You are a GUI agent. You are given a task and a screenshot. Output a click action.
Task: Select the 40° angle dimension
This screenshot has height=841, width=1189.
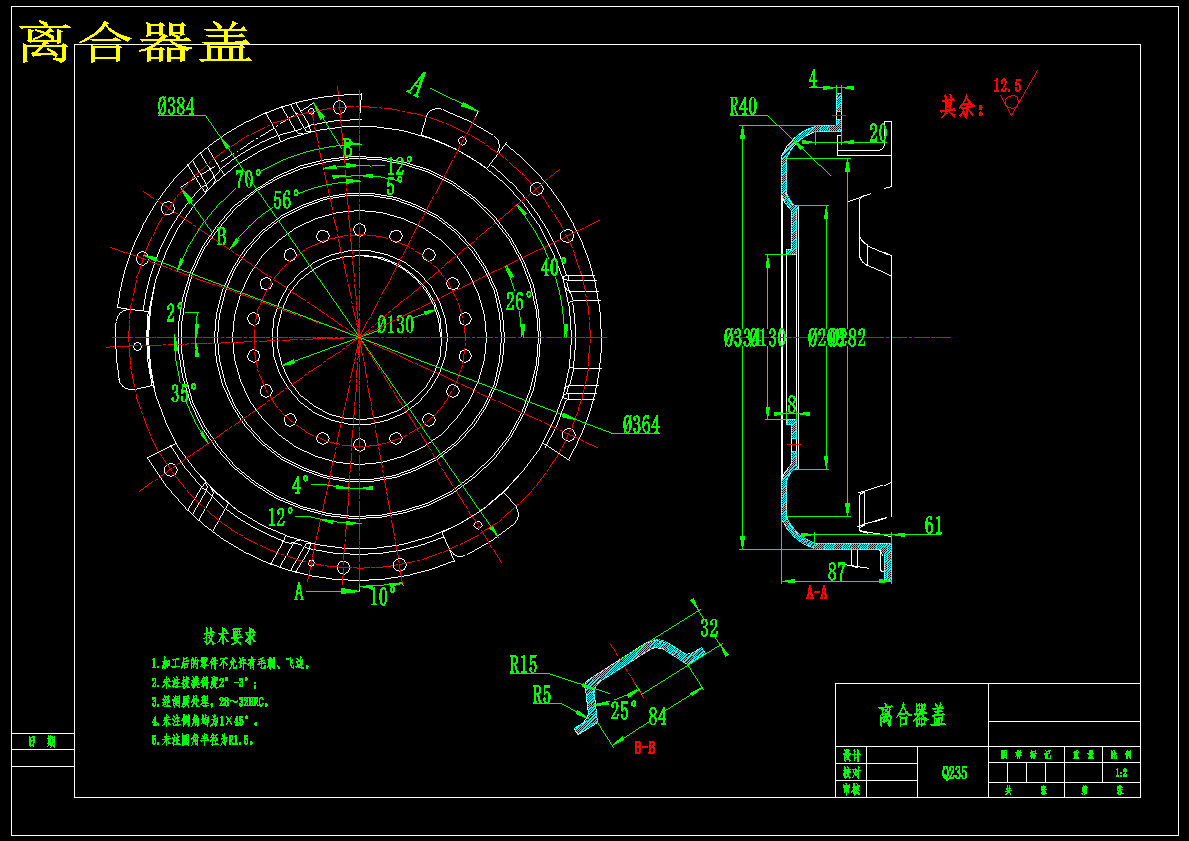pyautogui.click(x=554, y=267)
